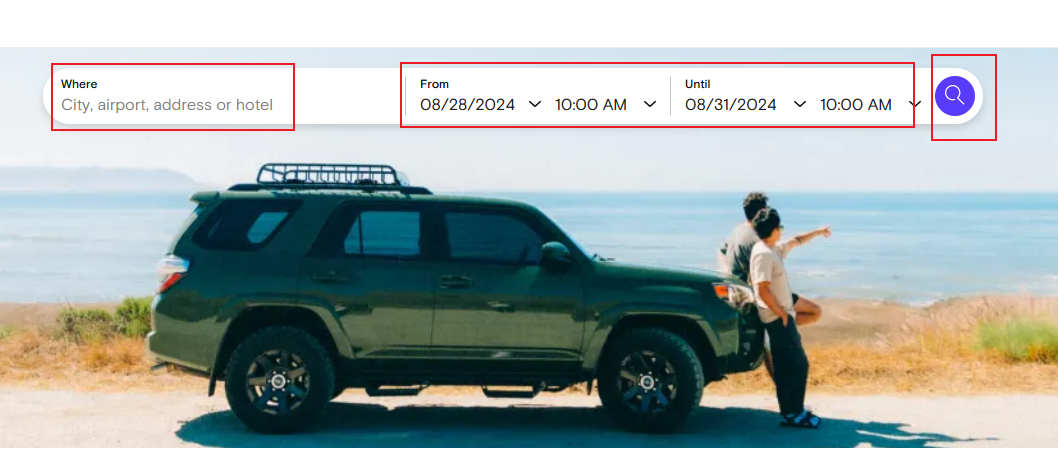Open the Until time 10:00 AM selector
The width and height of the screenshot is (1058, 450).
pos(856,105)
